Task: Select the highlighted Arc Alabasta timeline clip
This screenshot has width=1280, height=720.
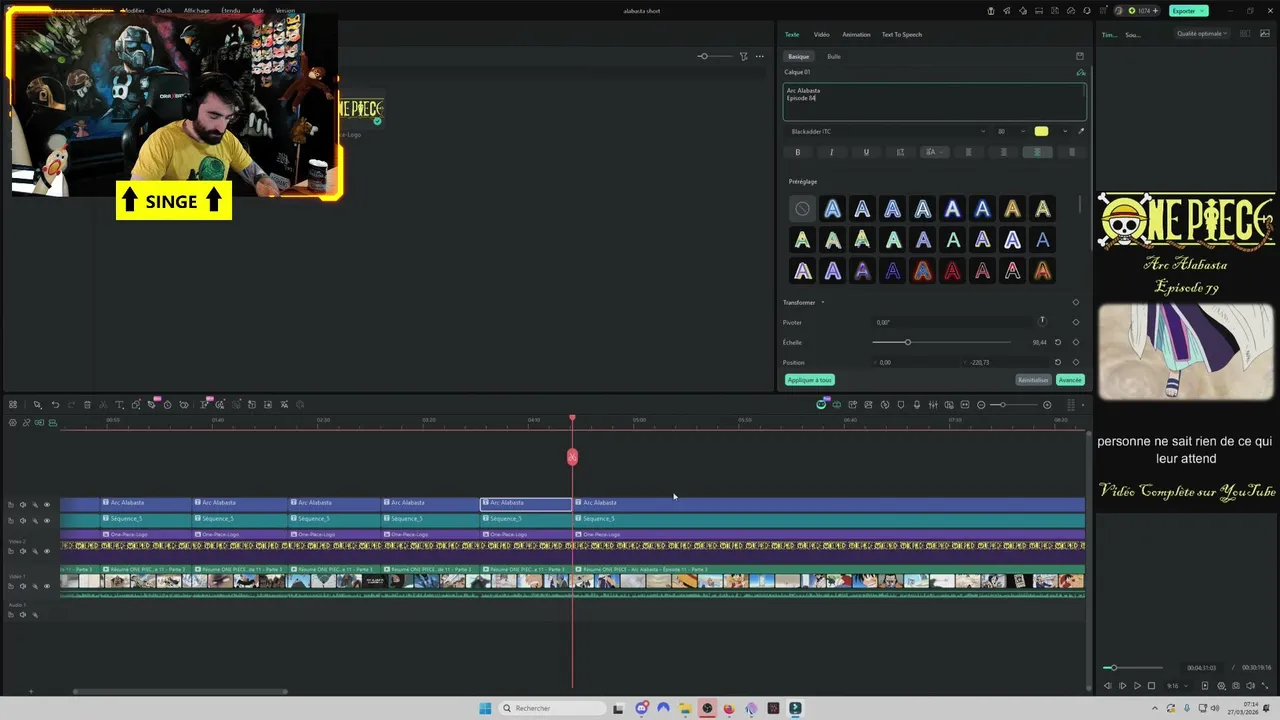Action: tap(526, 503)
